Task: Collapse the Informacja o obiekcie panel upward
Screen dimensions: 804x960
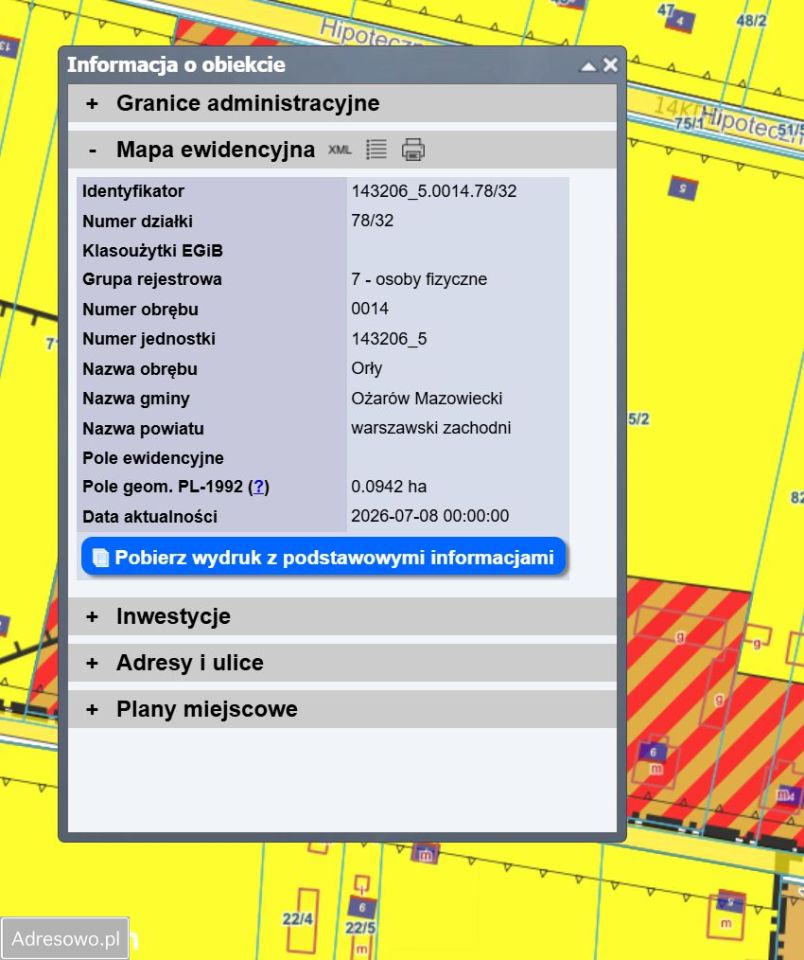Action: coord(588,66)
